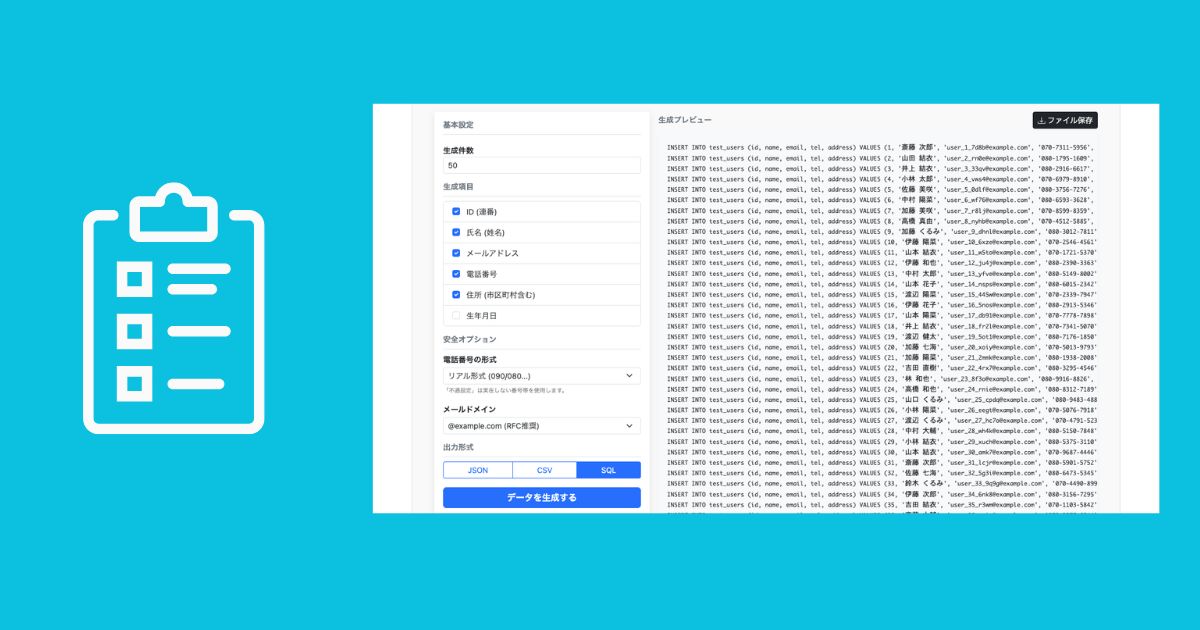The image size is (1200, 630).
Task: Click the large clipboard checklist icon
Action: pyautogui.click(x=173, y=308)
